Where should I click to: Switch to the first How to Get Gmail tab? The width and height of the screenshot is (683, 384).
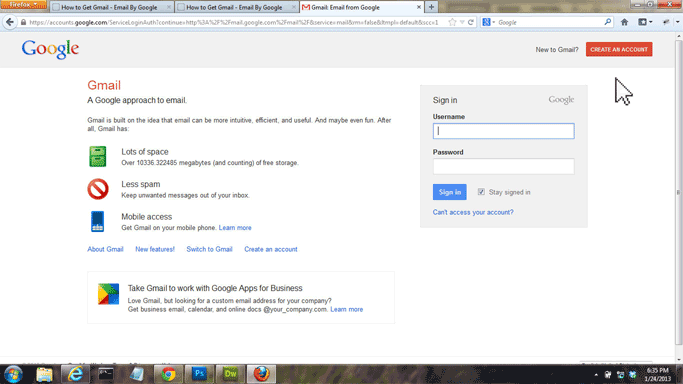pos(112,7)
